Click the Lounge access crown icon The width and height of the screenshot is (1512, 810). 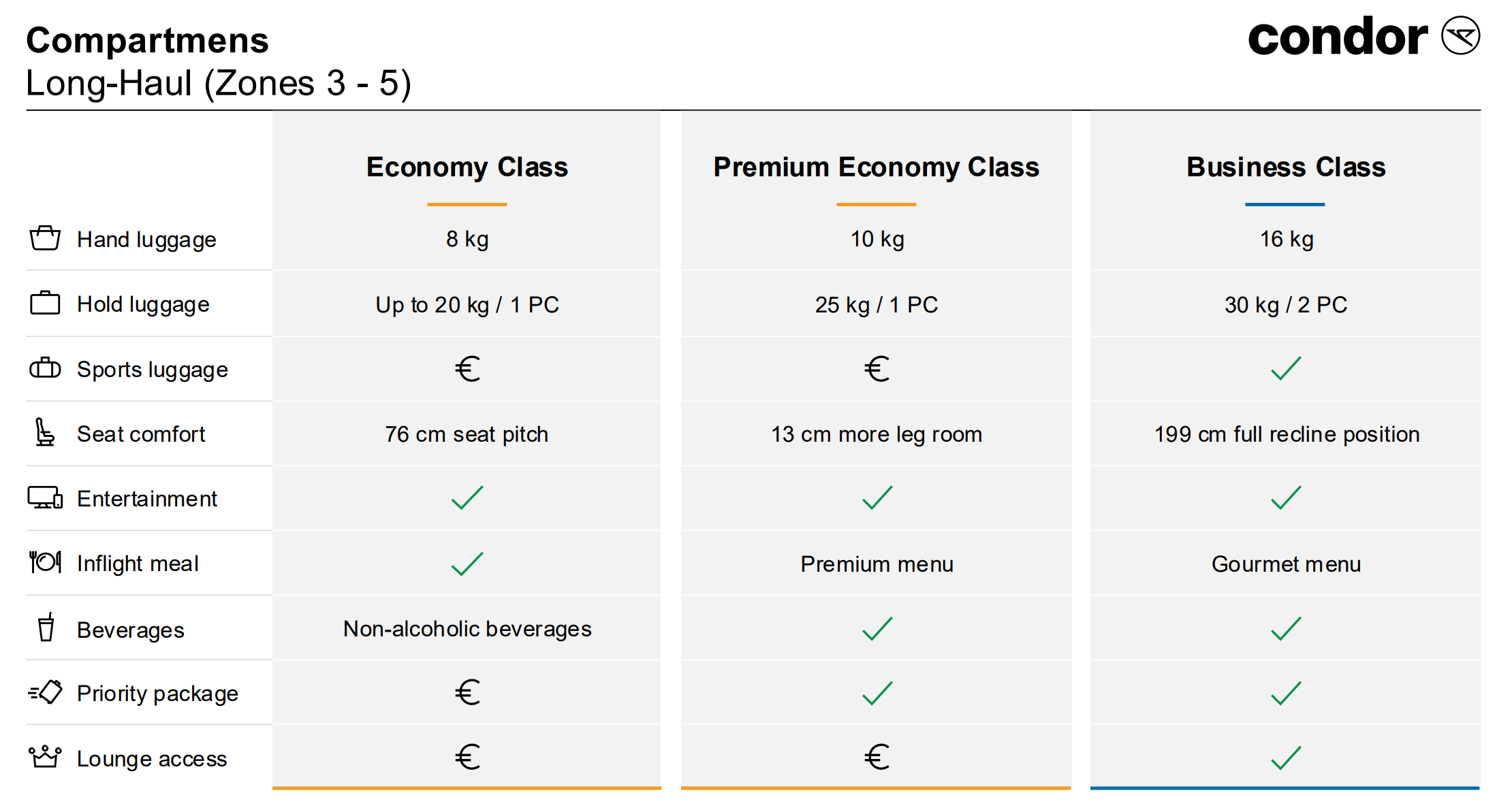click(x=45, y=757)
